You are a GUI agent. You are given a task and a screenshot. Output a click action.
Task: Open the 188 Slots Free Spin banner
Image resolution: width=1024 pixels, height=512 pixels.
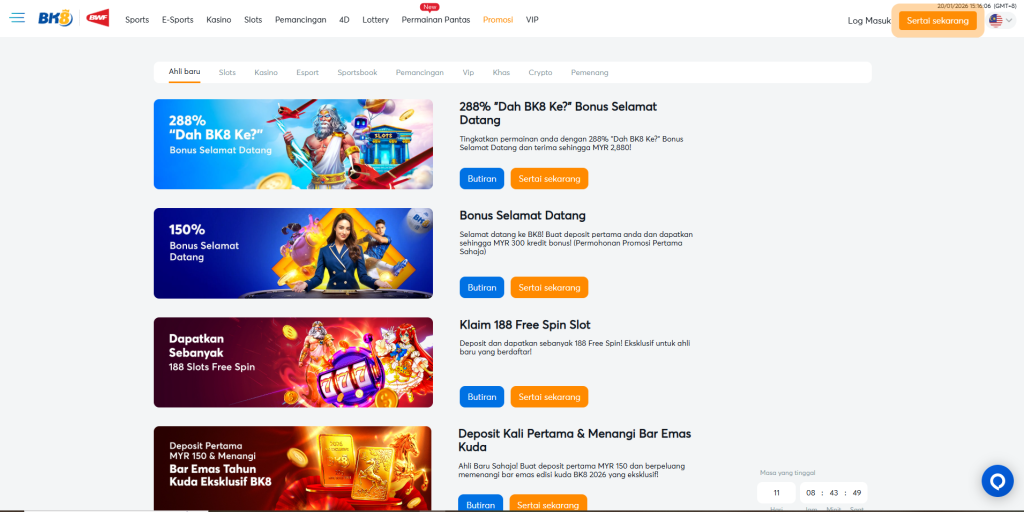click(293, 362)
